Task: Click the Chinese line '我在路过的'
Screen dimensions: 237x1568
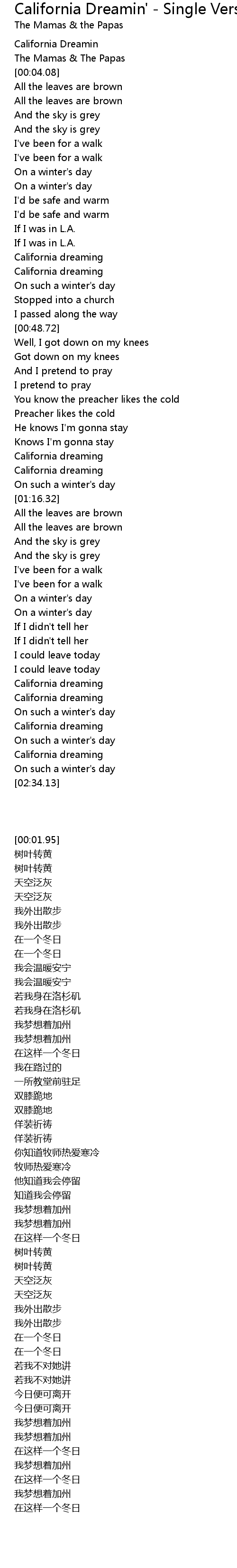Action: click(38, 1067)
